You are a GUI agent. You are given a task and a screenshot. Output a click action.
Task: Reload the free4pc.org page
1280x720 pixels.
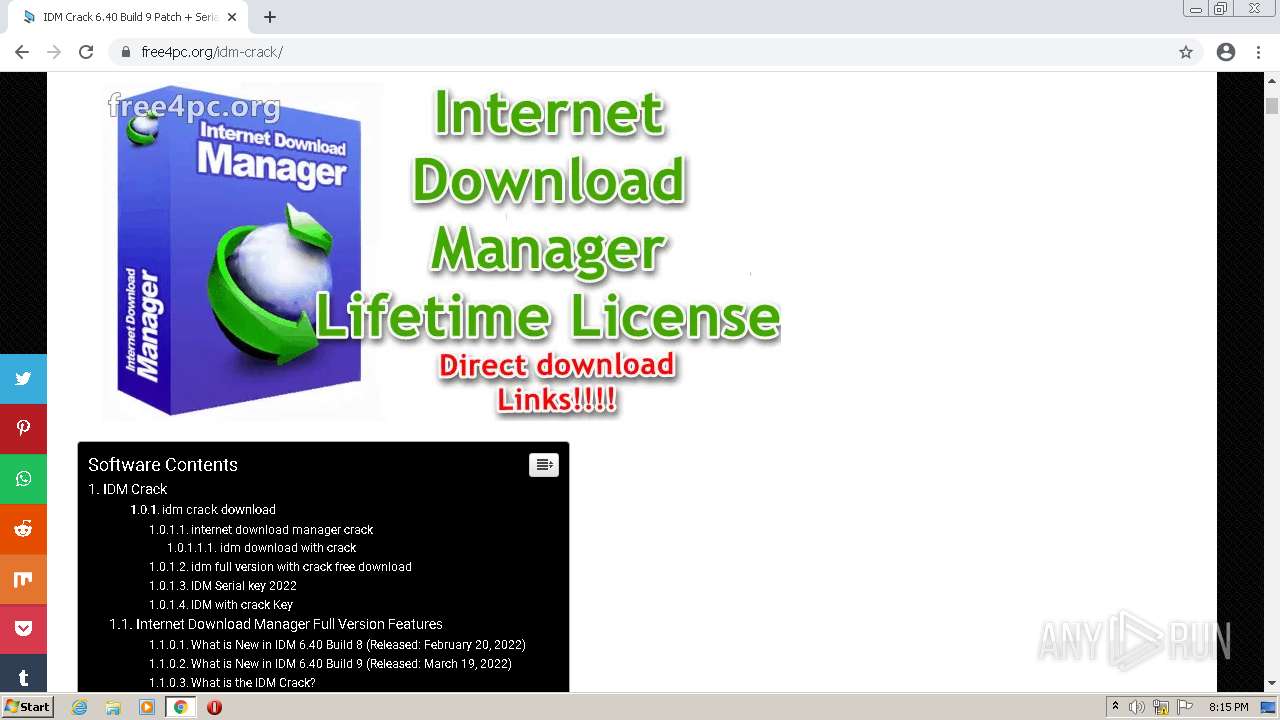(86, 52)
